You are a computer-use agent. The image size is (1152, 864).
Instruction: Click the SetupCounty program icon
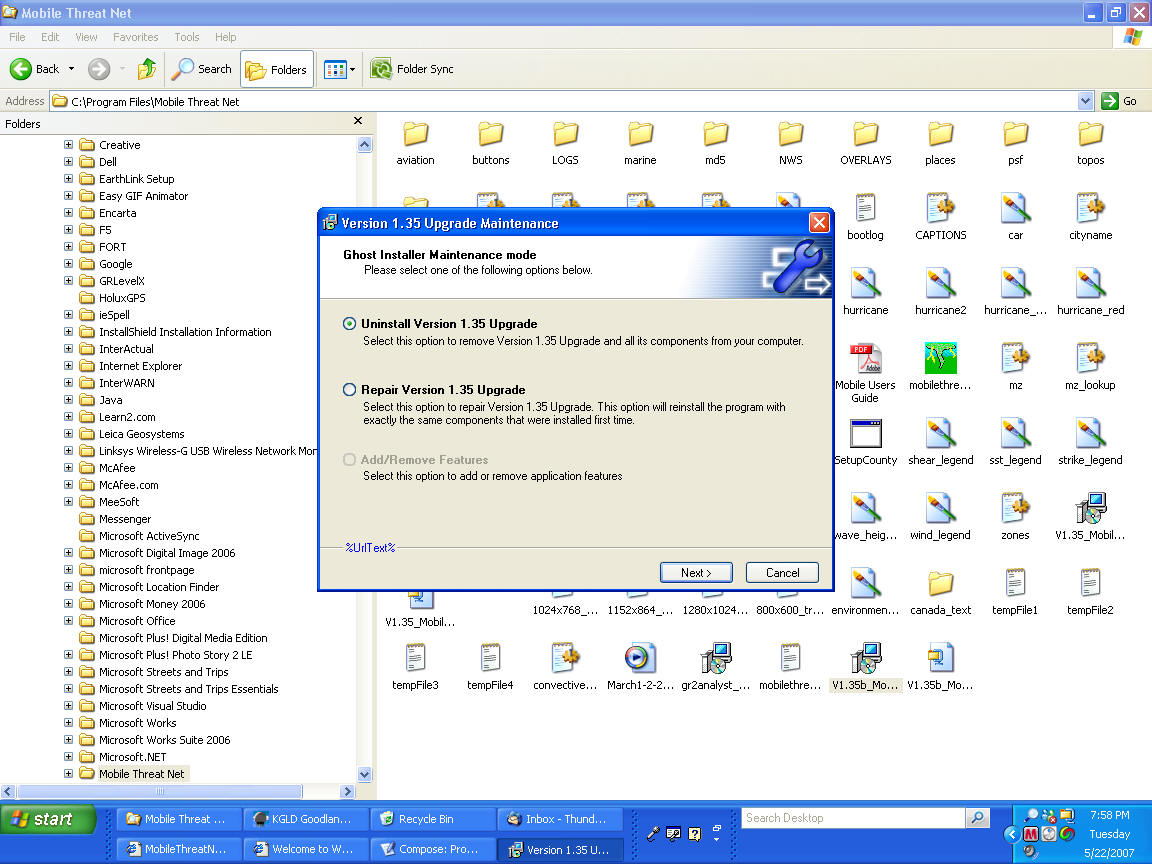pos(865,433)
